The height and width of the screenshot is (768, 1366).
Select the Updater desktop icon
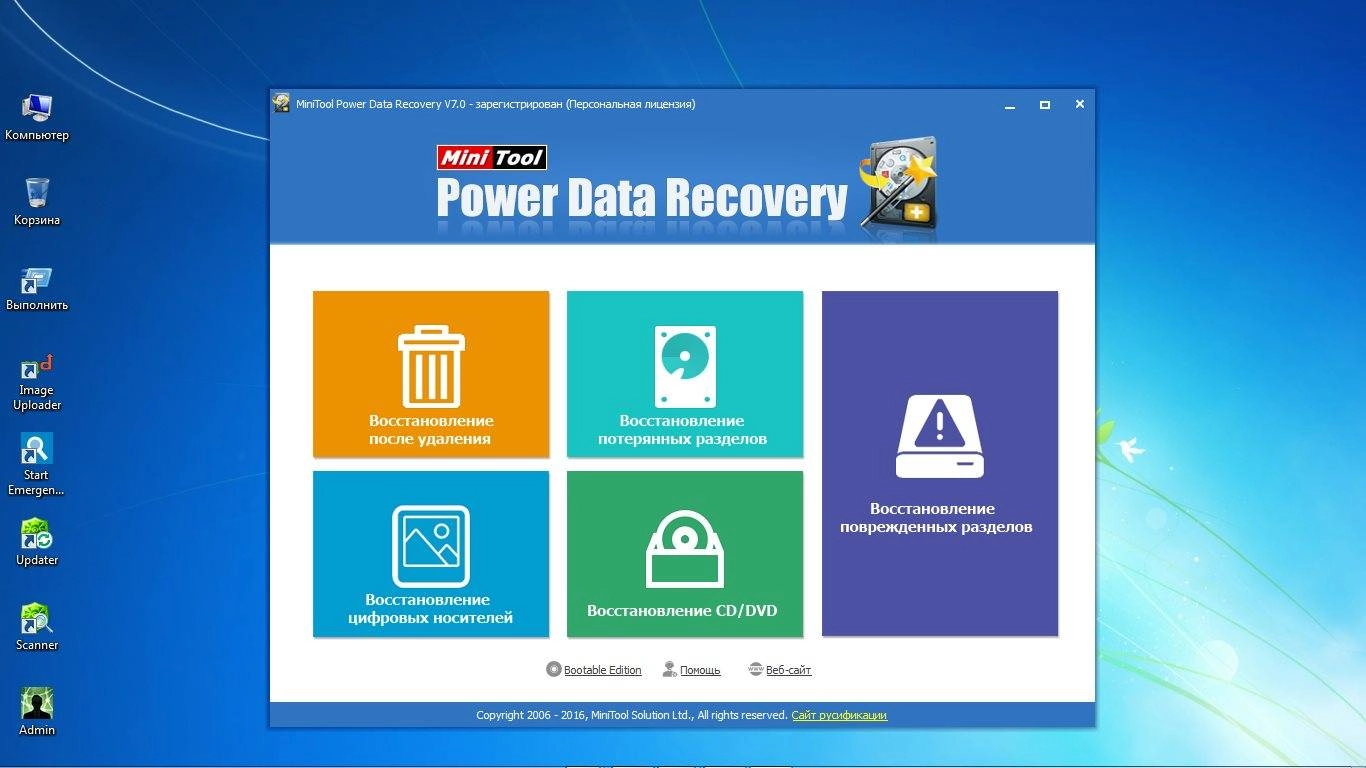pyautogui.click(x=37, y=543)
